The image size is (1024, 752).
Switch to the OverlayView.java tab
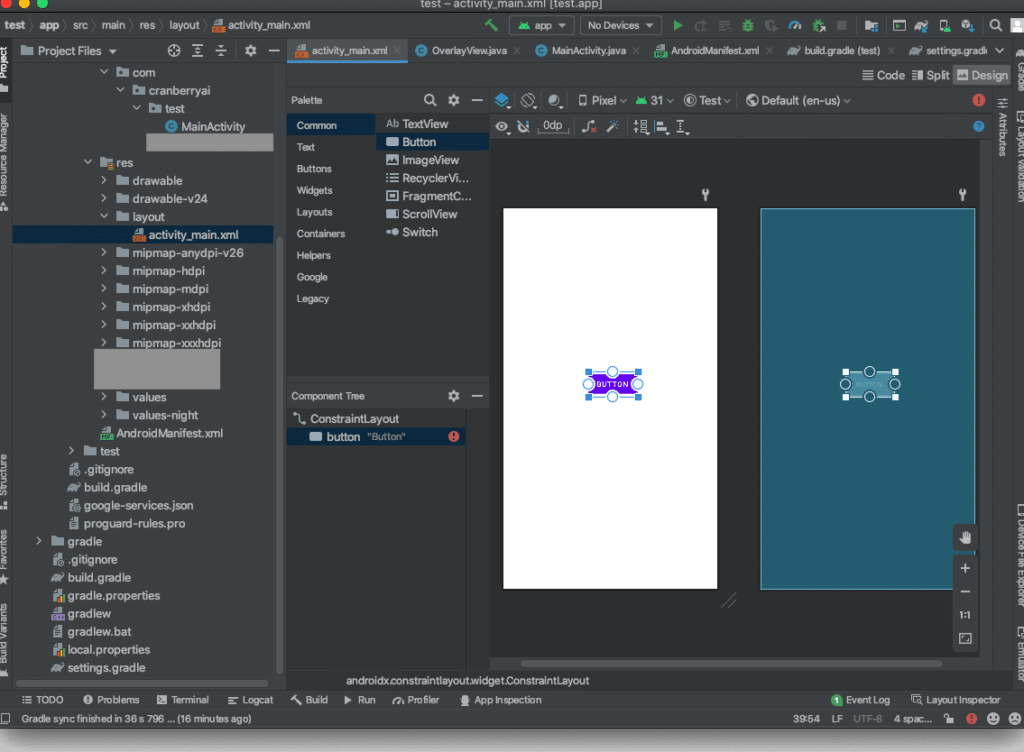click(468, 50)
